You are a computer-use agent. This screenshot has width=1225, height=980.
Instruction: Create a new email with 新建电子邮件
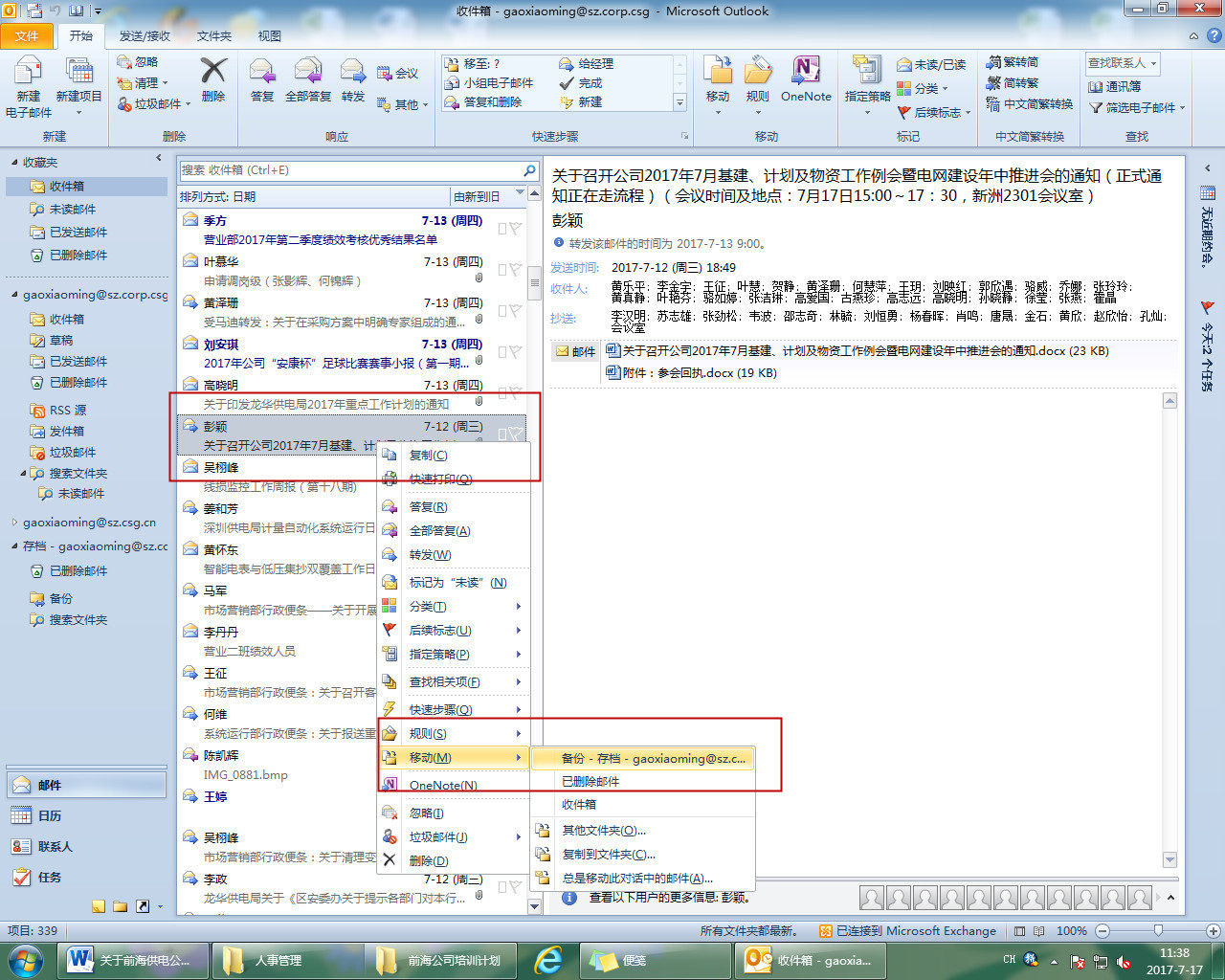pyautogui.click(x=28, y=81)
